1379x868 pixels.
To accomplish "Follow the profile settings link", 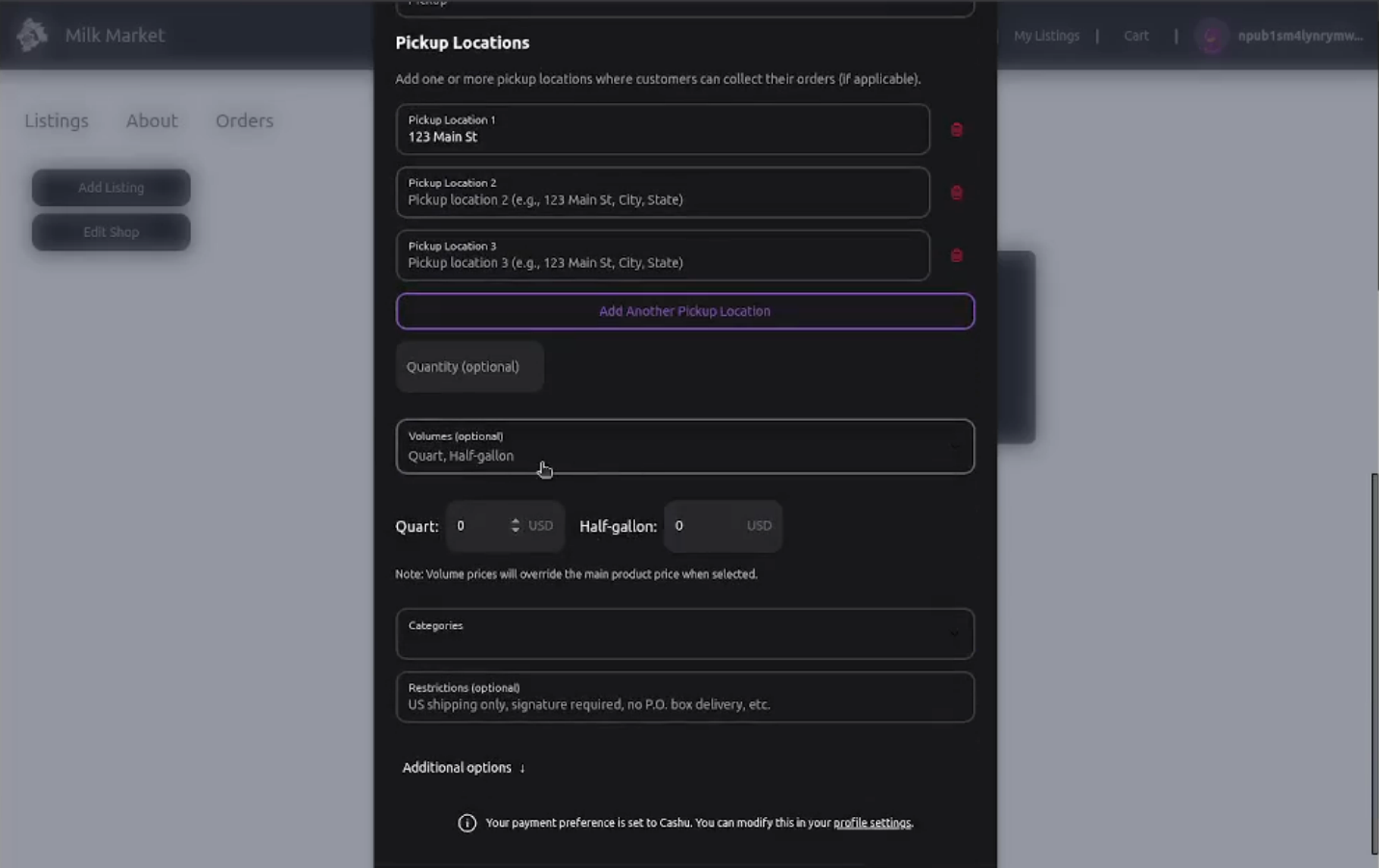I will tap(871, 823).
